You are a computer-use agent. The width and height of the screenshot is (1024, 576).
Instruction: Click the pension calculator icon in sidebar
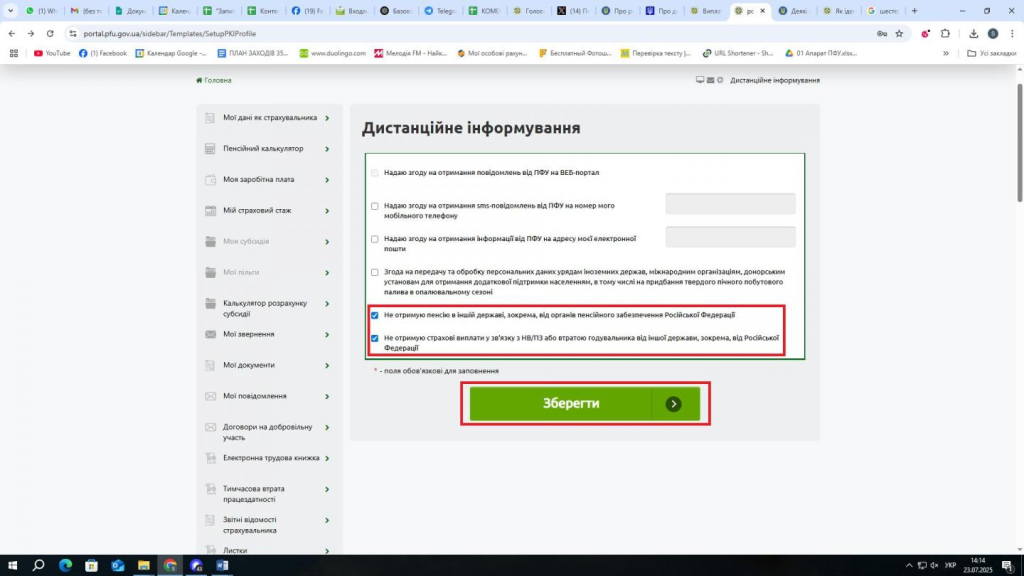pyautogui.click(x=210, y=149)
